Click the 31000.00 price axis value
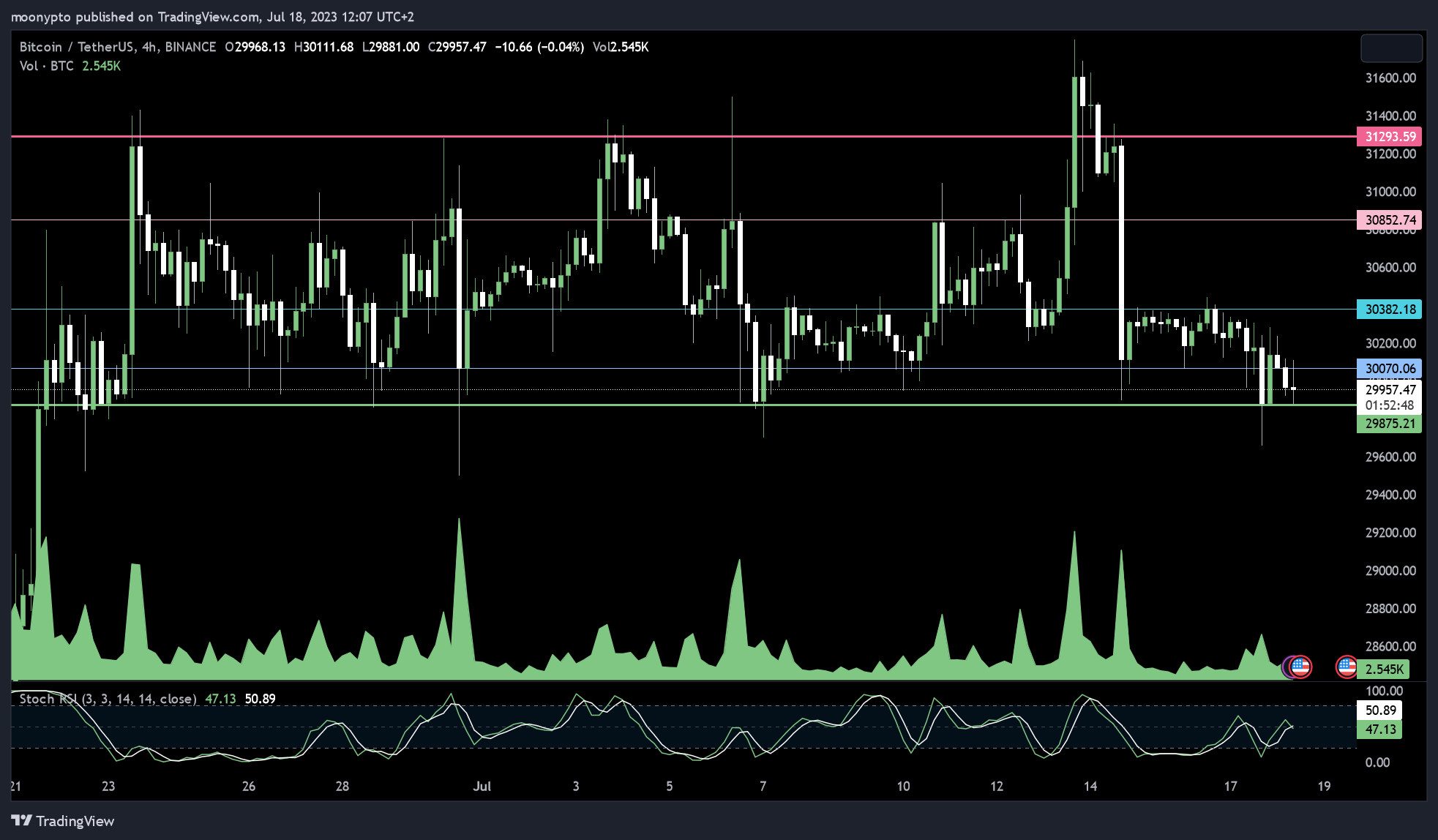This screenshot has height=840, width=1438. (1390, 192)
